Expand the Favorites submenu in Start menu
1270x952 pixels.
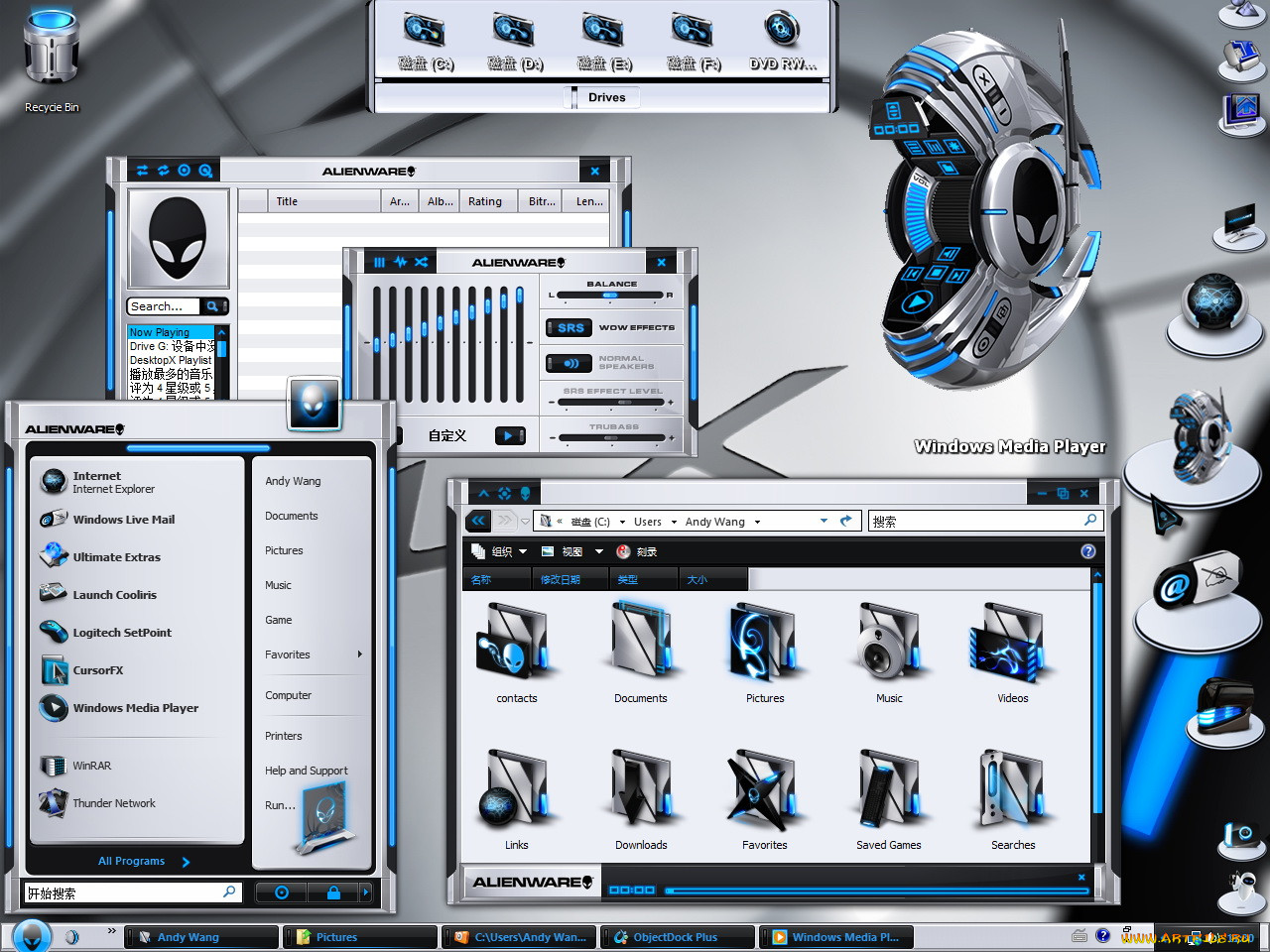(313, 654)
